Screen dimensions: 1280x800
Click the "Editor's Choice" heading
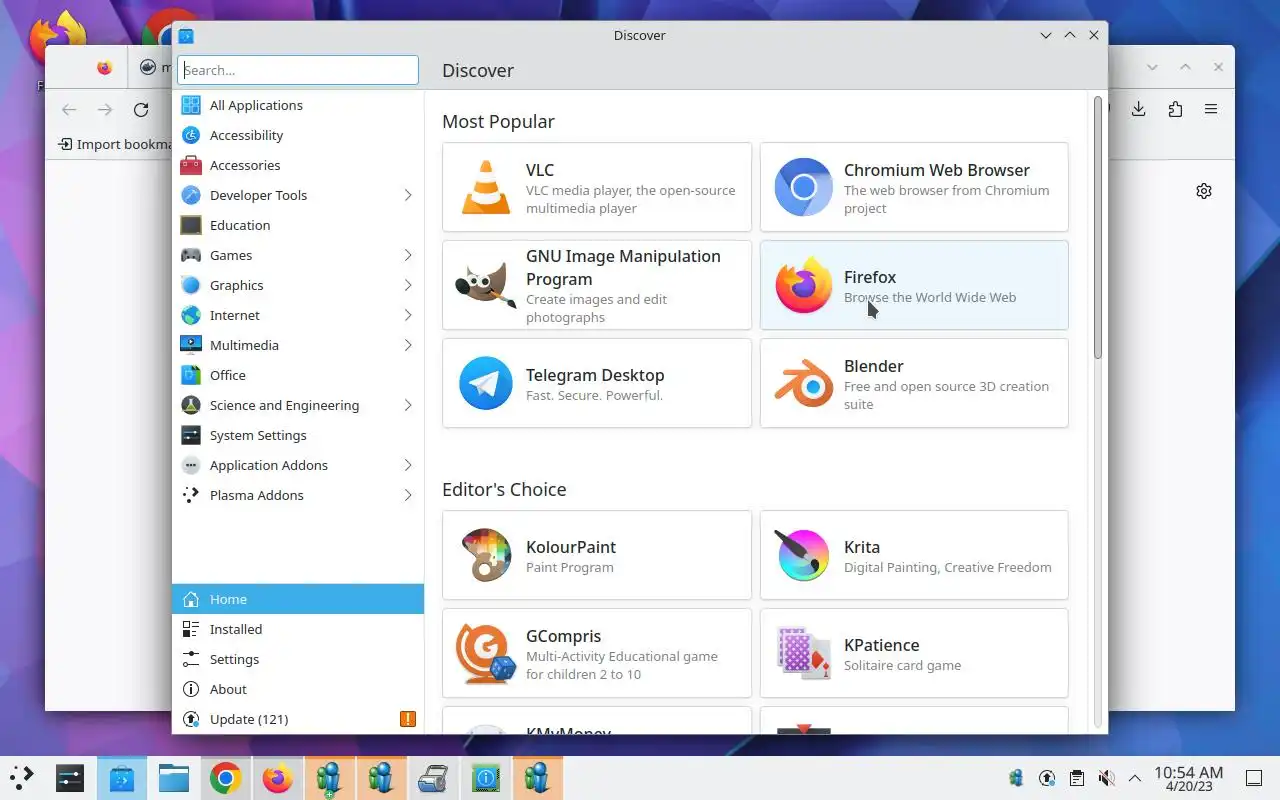[504, 489]
